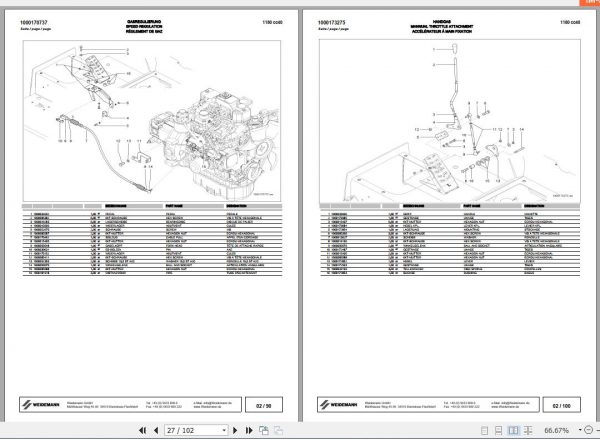
Task: Enable the continuous facing view
Action: 528,431
